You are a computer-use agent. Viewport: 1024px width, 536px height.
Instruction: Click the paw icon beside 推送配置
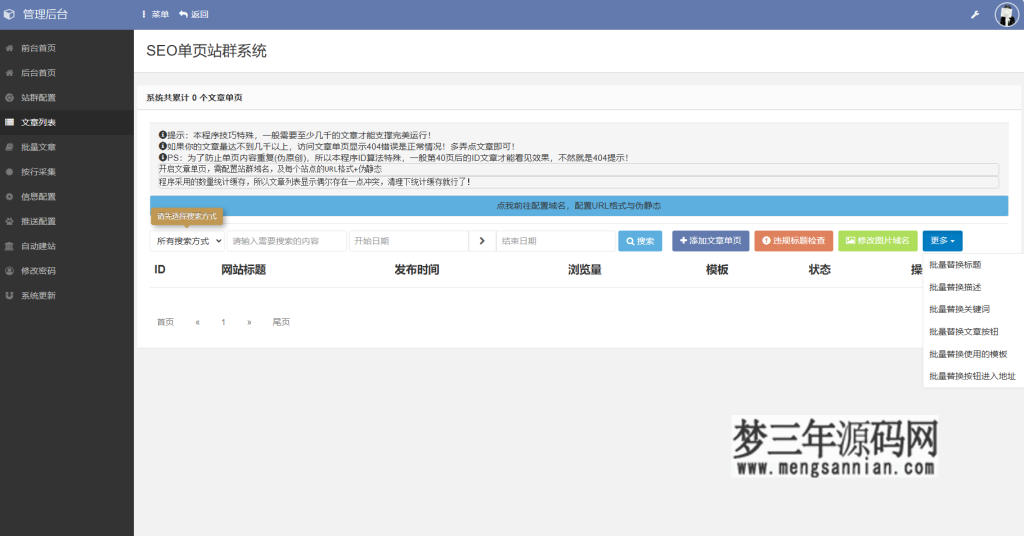click(x=9, y=221)
